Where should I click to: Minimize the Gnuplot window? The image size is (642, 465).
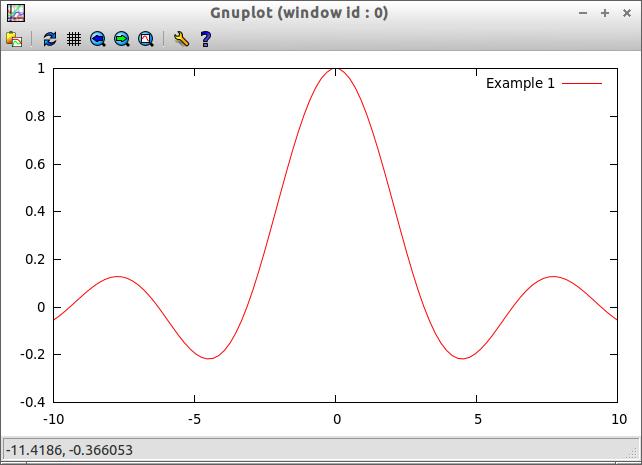click(584, 13)
